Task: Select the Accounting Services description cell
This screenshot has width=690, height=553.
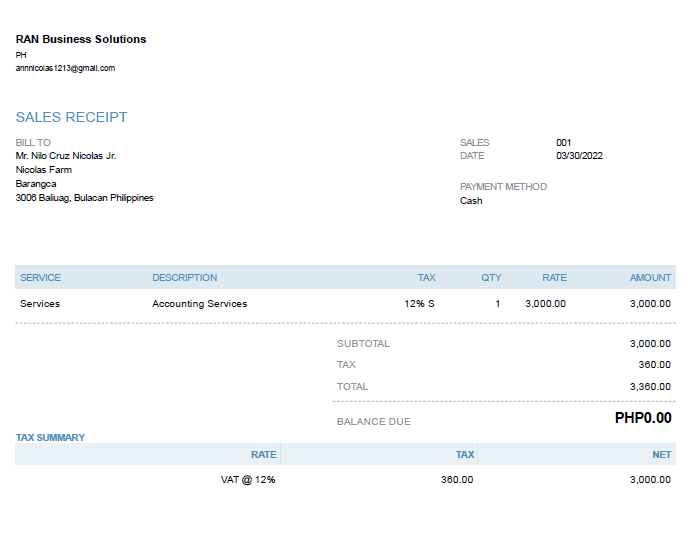Action: coord(200,303)
